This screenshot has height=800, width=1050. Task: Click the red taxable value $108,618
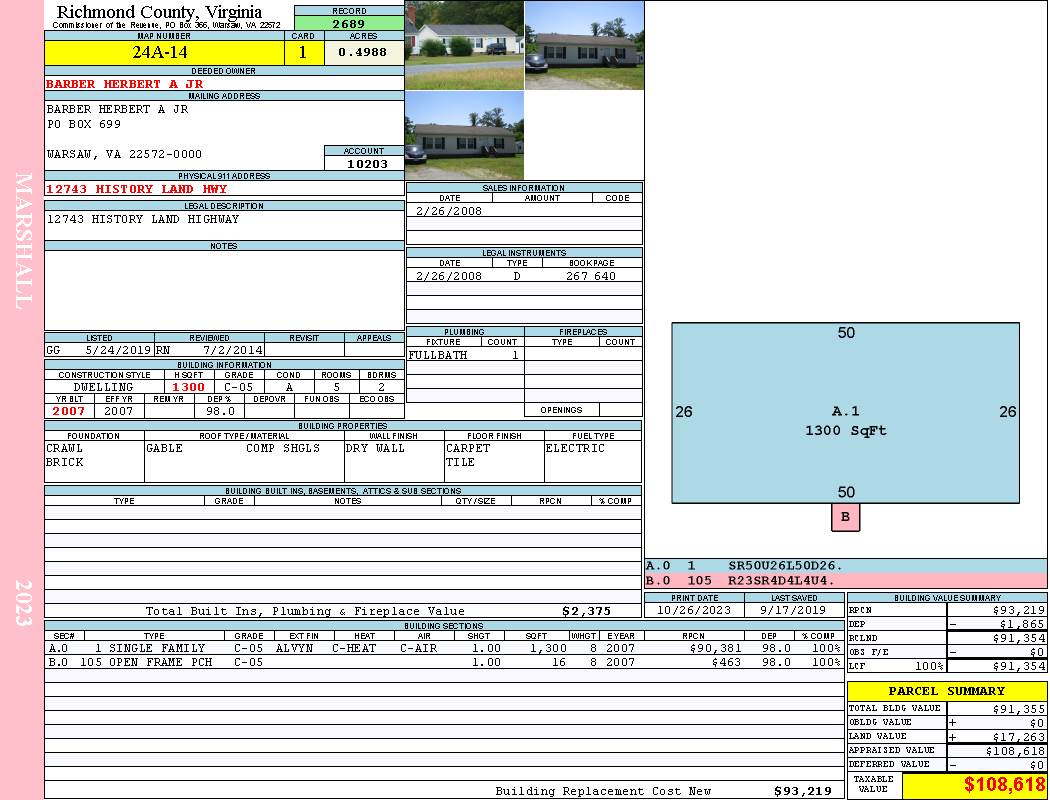coord(1004,785)
